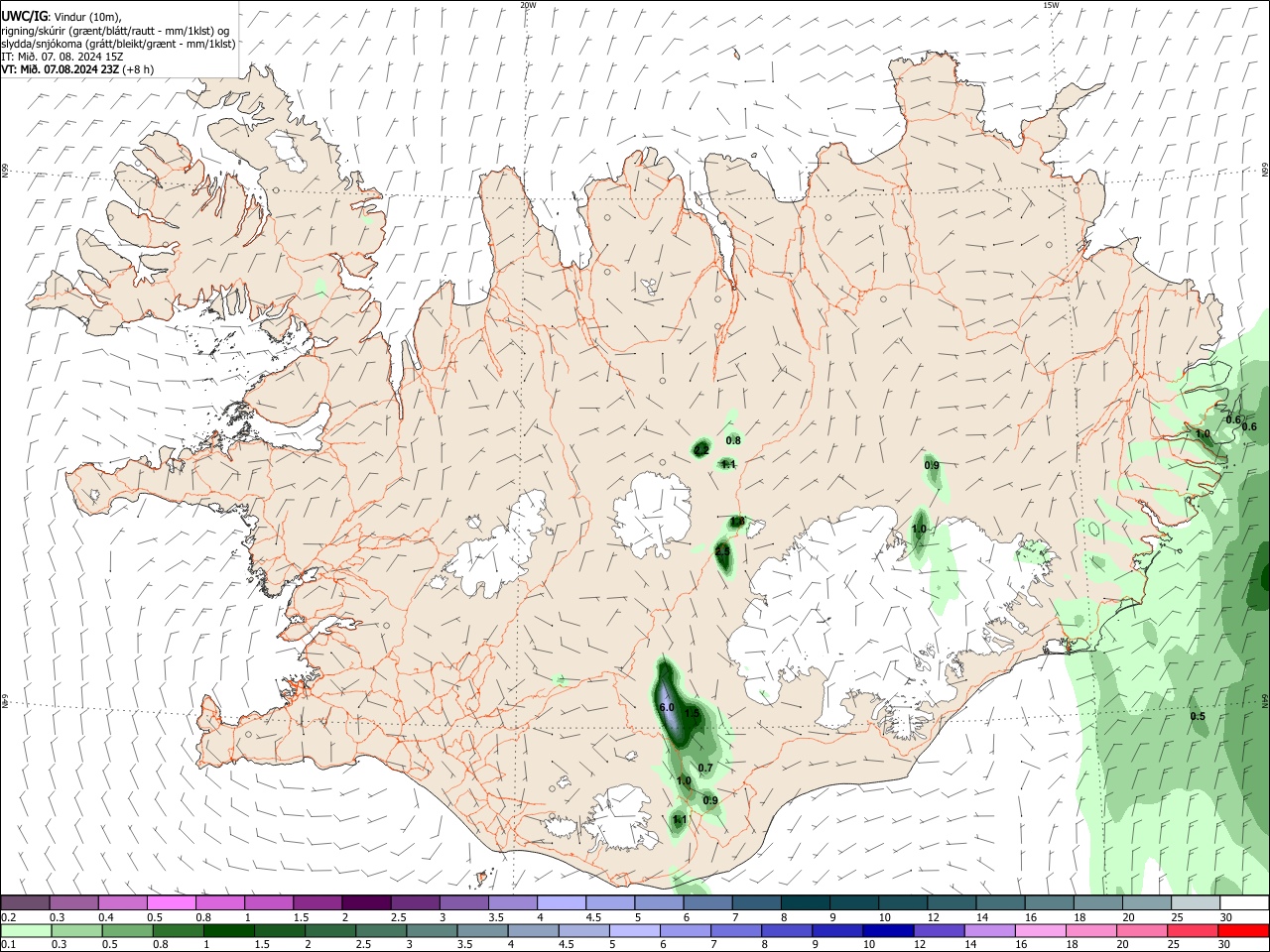Screen dimensions: 1270x952
Task: Click the 'UWC/IG: Vindur (10m)' title text
Action: [x=62, y=16]
